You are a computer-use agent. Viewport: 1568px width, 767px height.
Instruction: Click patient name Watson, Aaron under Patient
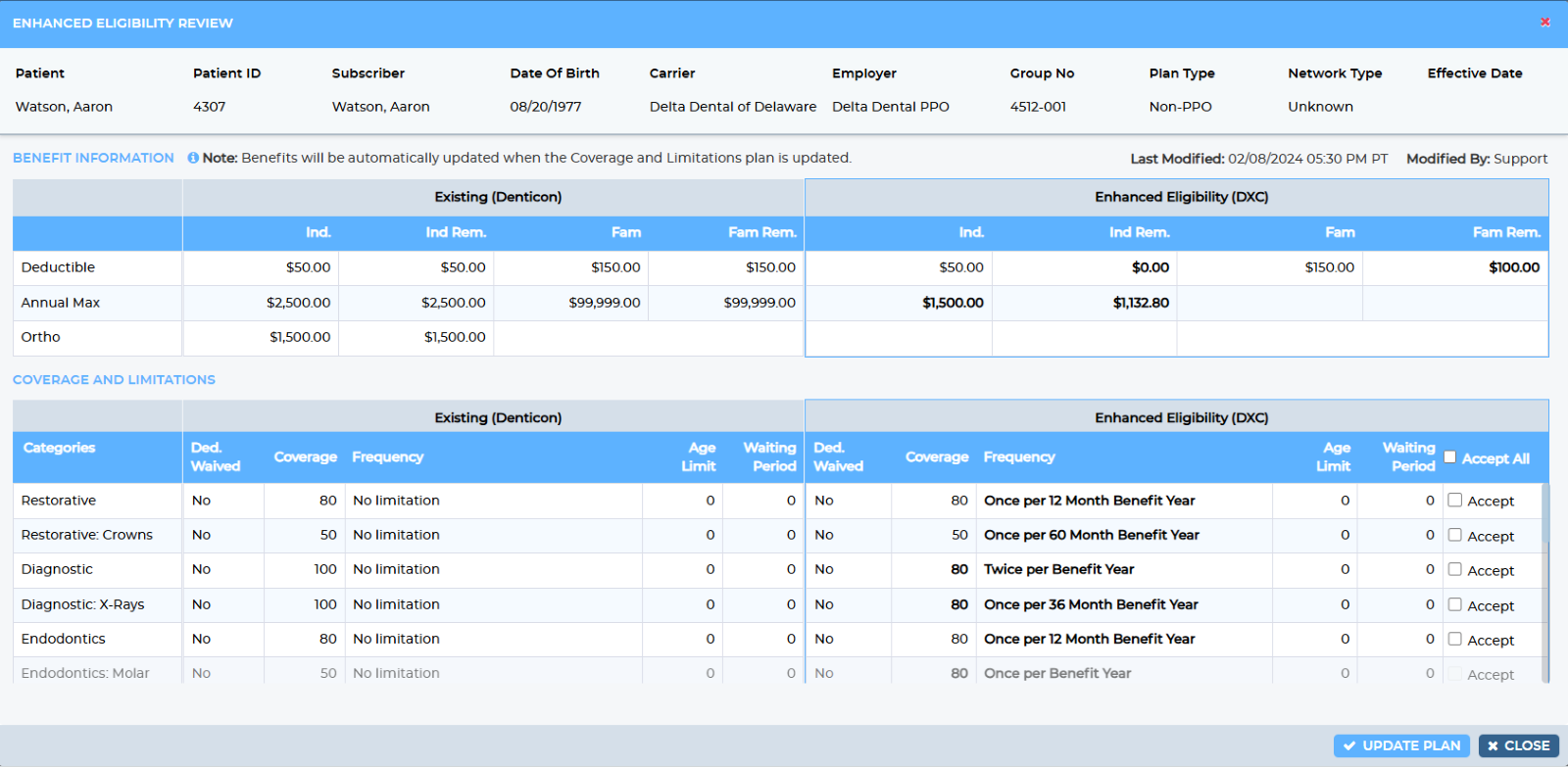(x=64, y=107)
